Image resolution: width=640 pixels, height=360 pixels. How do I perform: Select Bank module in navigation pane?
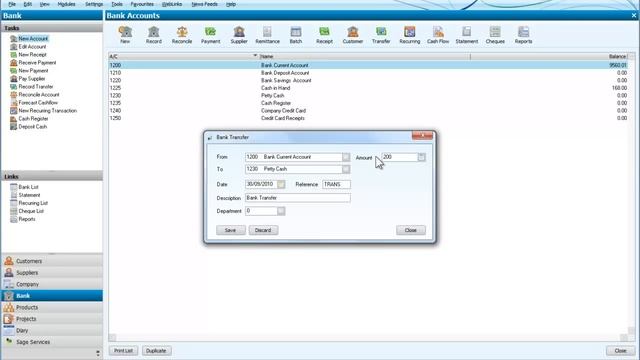(x=52, y=296)
